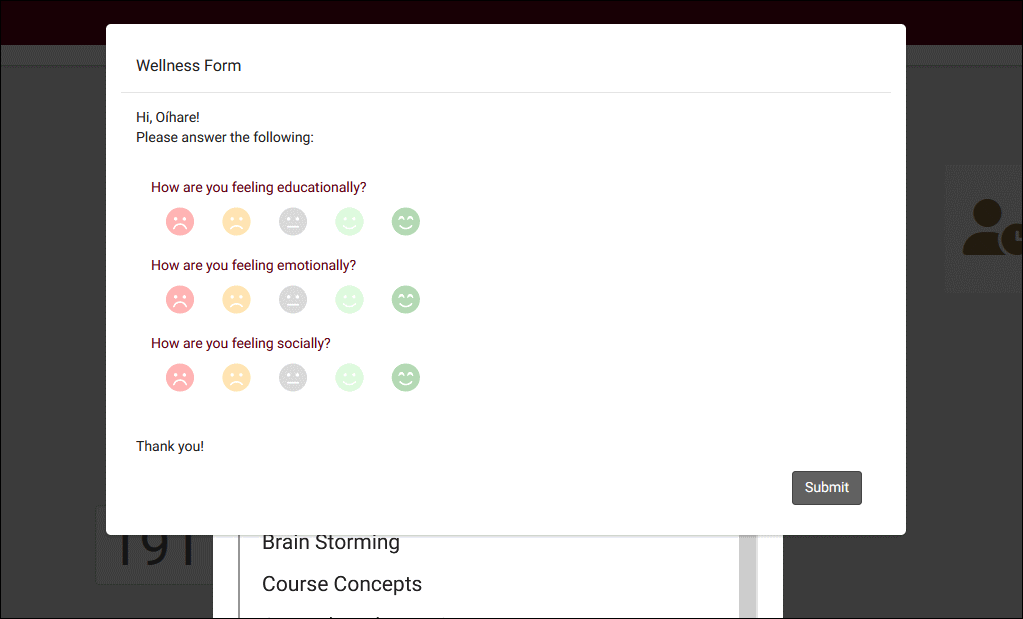Viewport: 1023px width, 619px height.
Task: Choose very sad face for emotionally question
Action: coord(180,300)
